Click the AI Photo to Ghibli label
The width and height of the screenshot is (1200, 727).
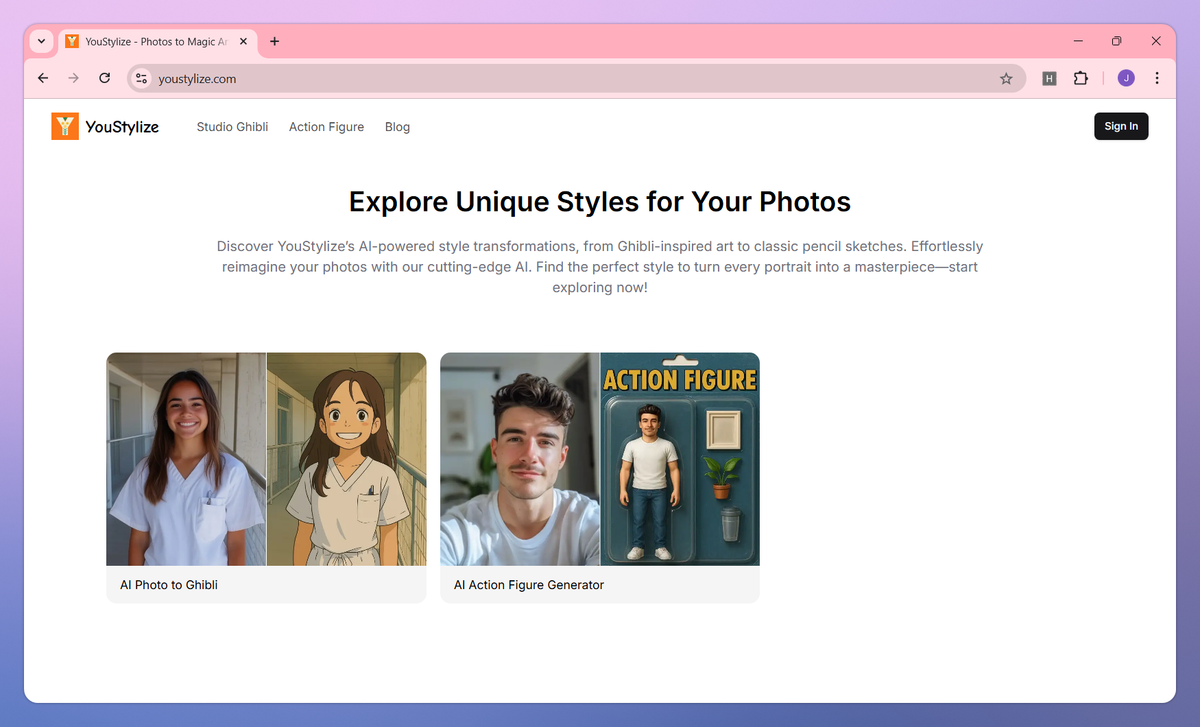(x=169, y=585)
